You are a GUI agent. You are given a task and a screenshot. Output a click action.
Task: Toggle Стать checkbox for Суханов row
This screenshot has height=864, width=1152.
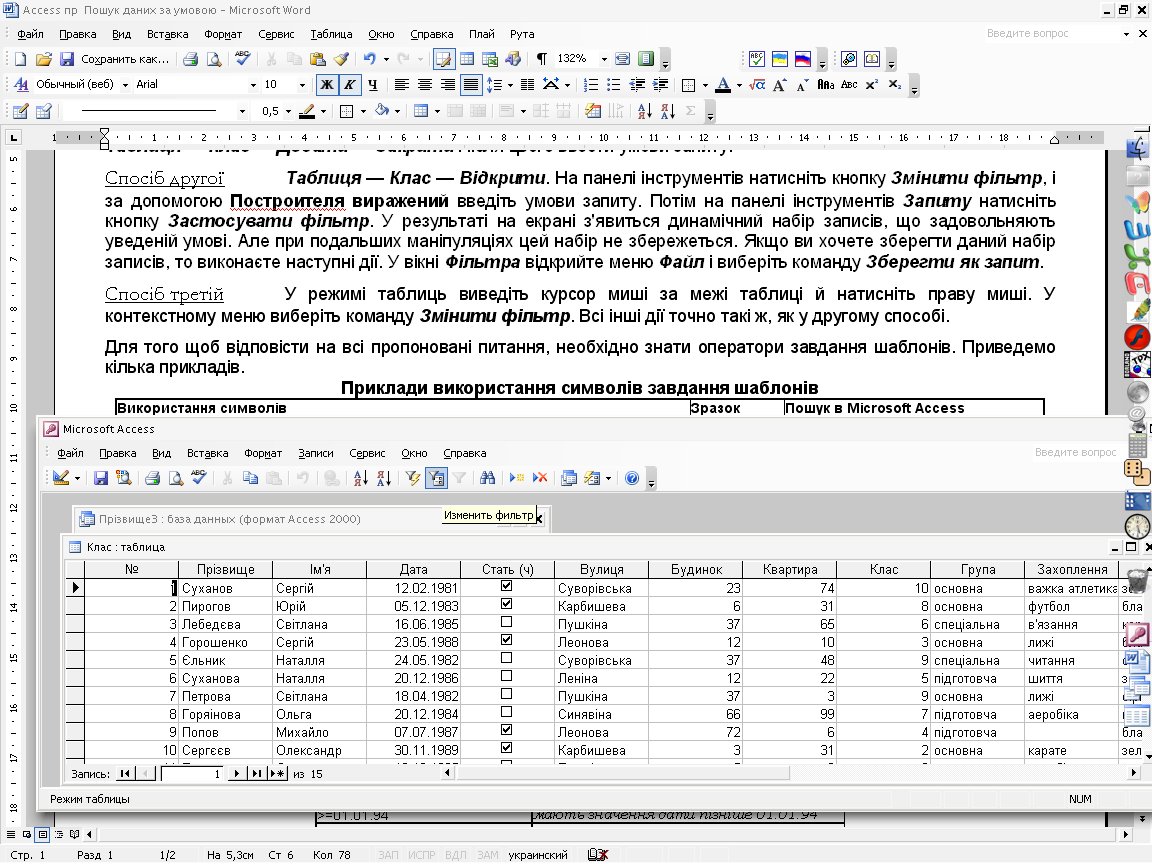pos(506,586)
